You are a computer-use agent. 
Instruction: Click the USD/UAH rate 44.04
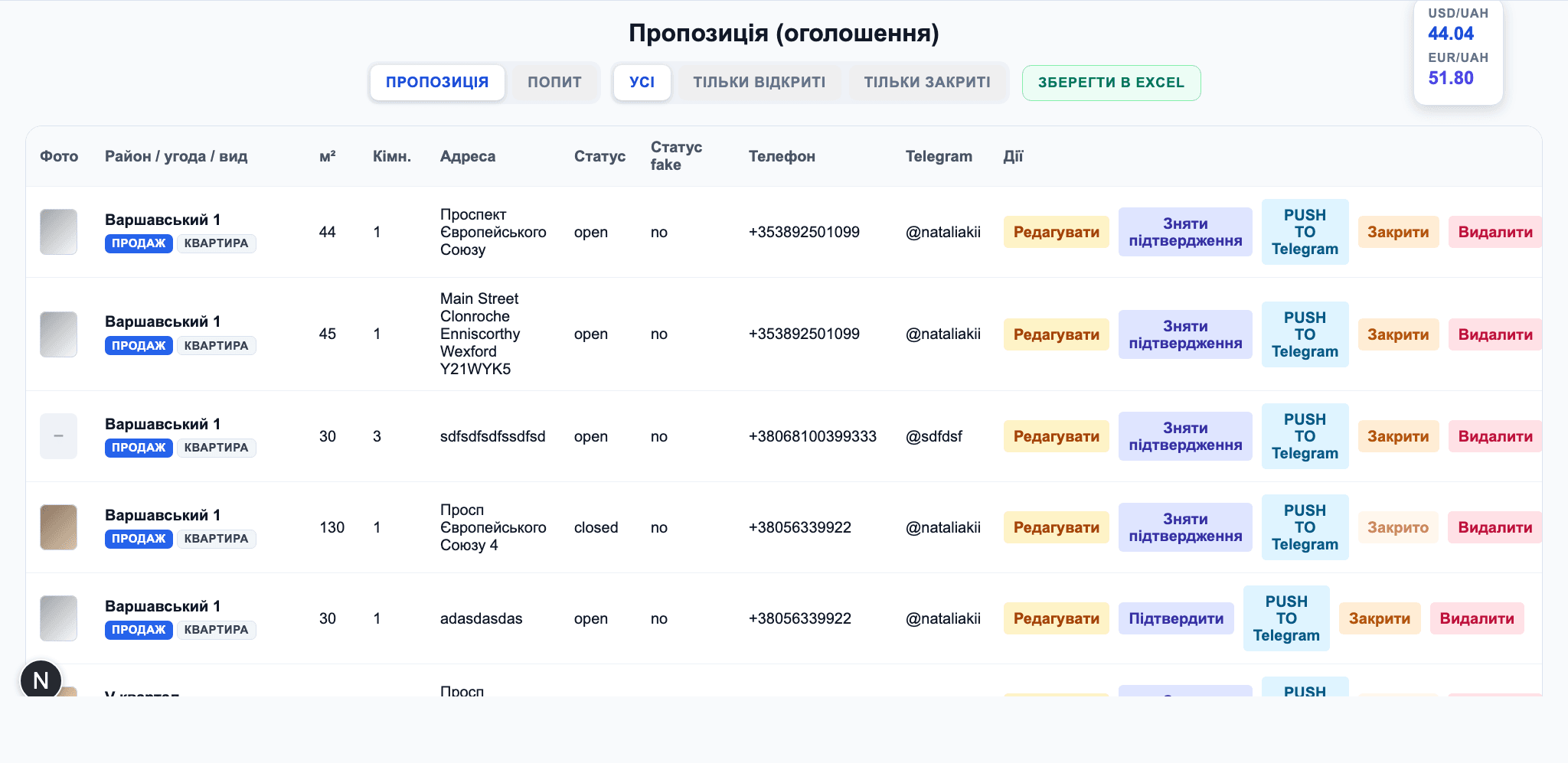[1451, 34]
